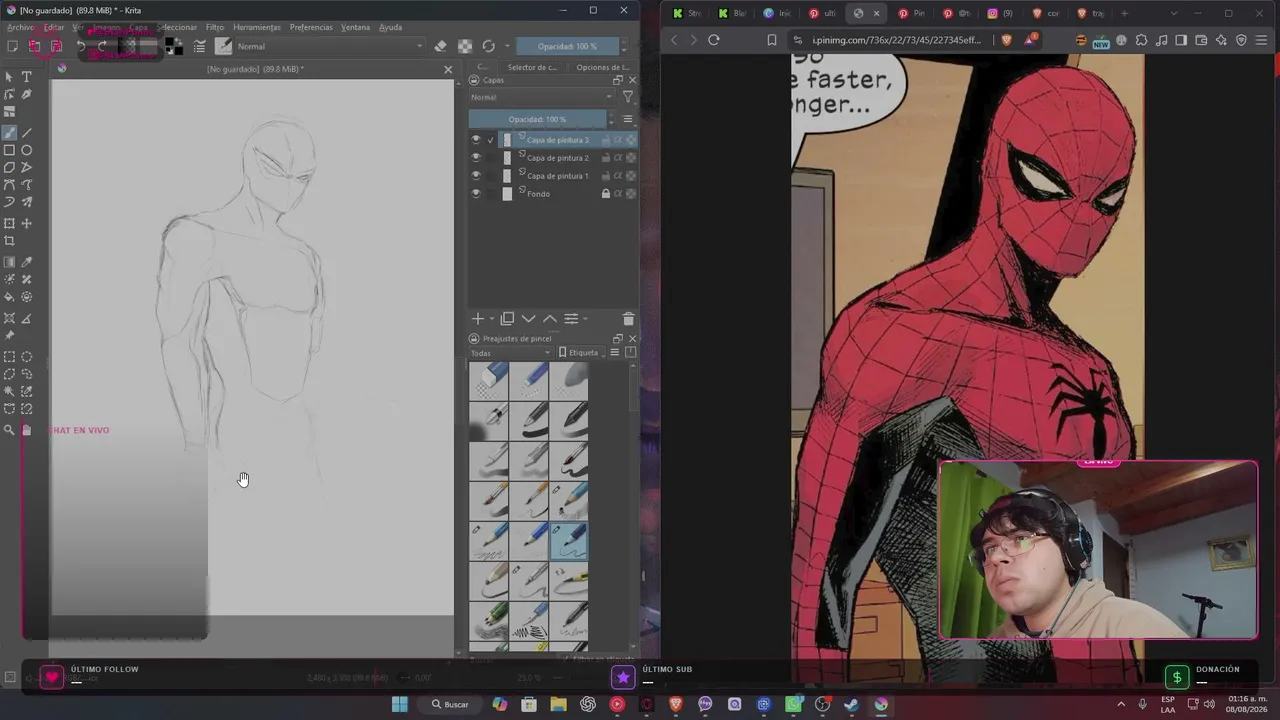Click the browser address bar URL

(x=898, y=40)
